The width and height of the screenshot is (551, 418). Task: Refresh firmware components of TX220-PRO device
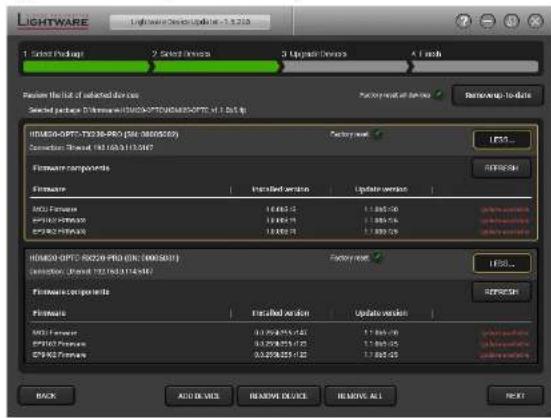[x=501, y=168]
